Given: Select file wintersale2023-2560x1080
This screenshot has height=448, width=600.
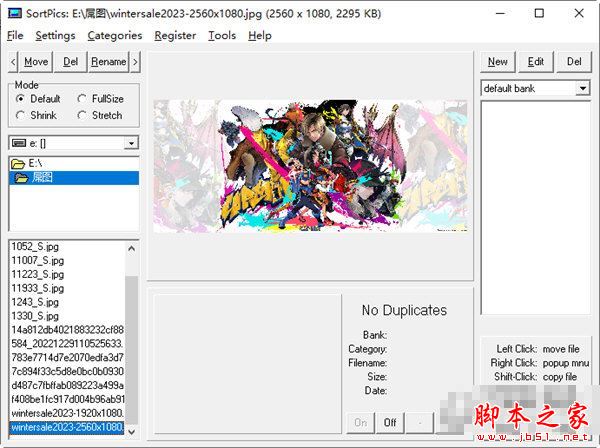Looking at the screenshot, I should point(67,427).
